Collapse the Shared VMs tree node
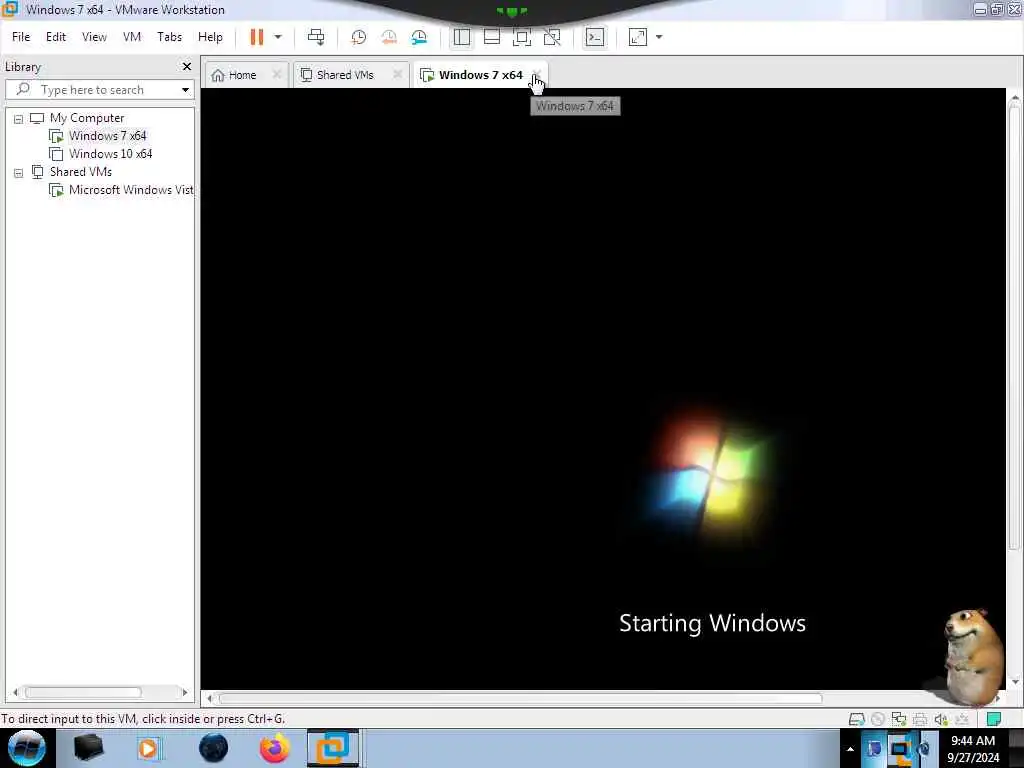1024x768 pixels. point(18,173)
